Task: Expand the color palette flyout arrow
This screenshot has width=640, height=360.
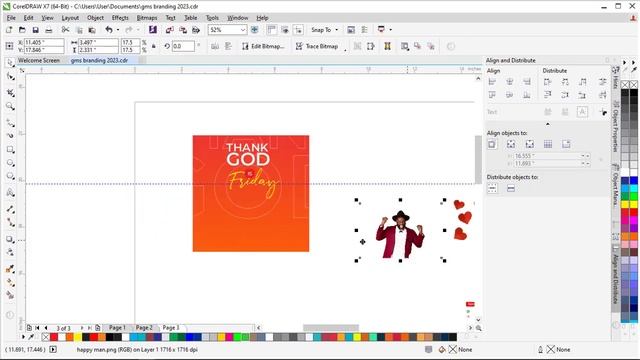Action: (23, 337)
